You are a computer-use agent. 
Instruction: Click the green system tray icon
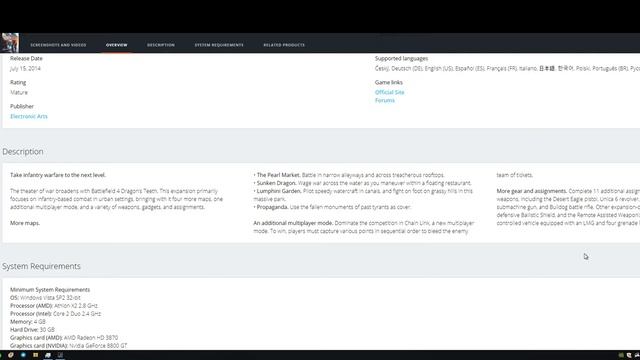[621, 356]
